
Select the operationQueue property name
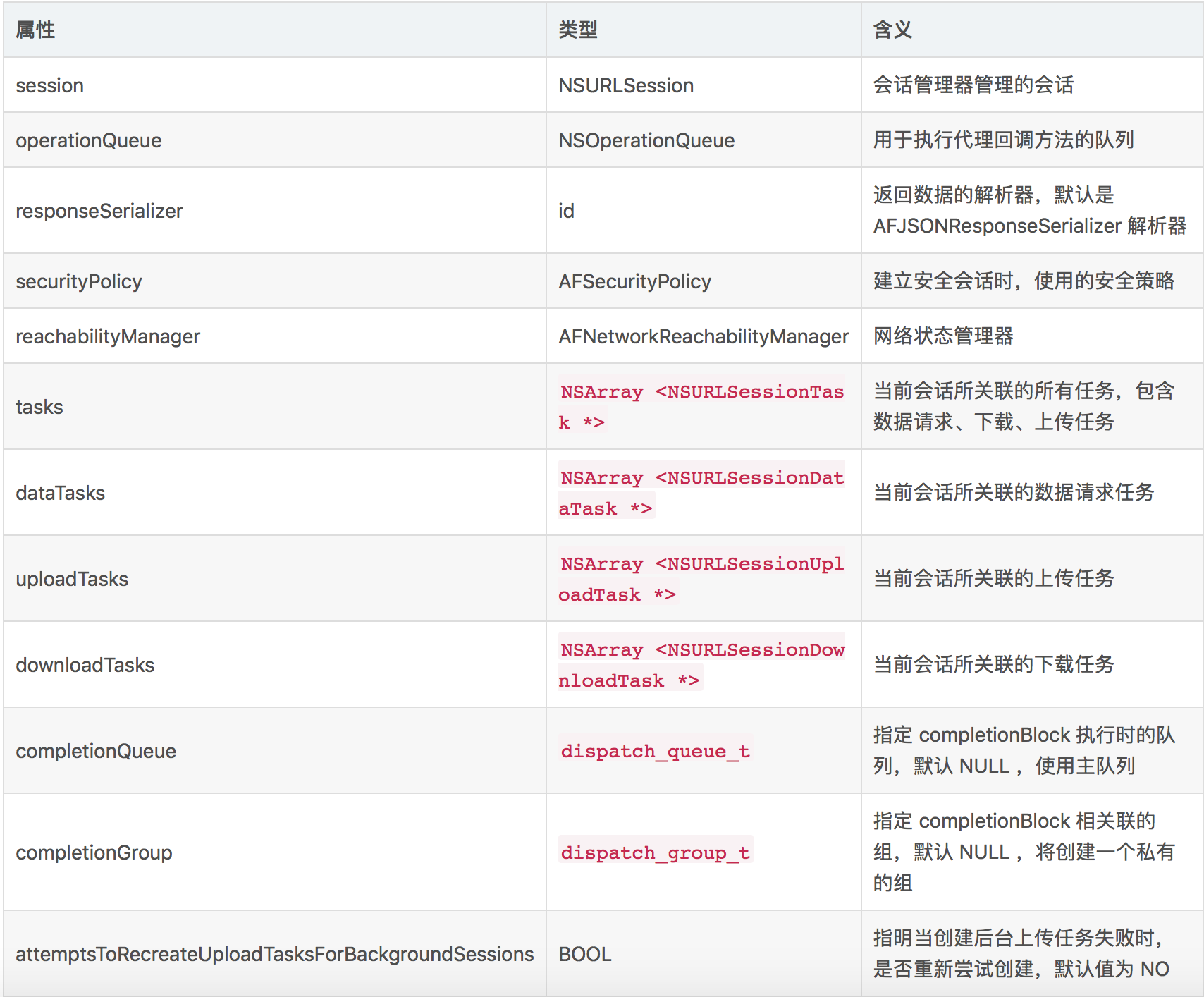(89, 140)
